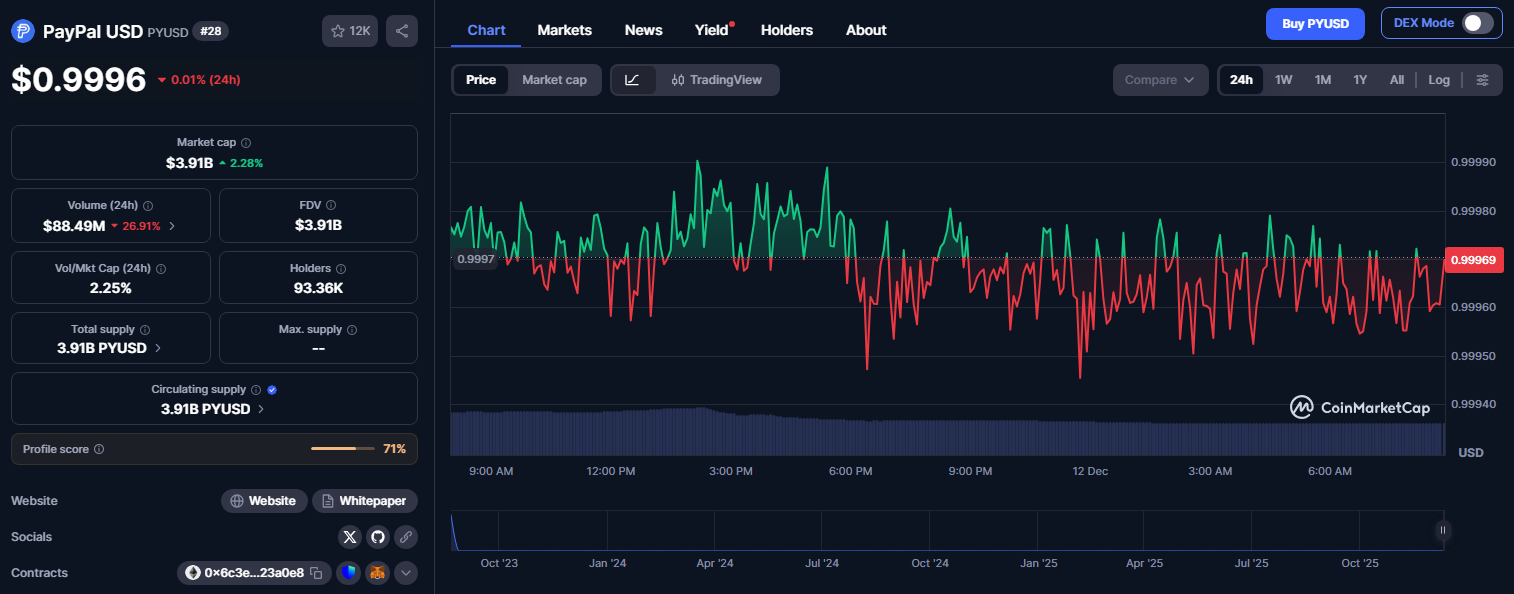Expand Volume (24h) details arrow

pos(172,226)
